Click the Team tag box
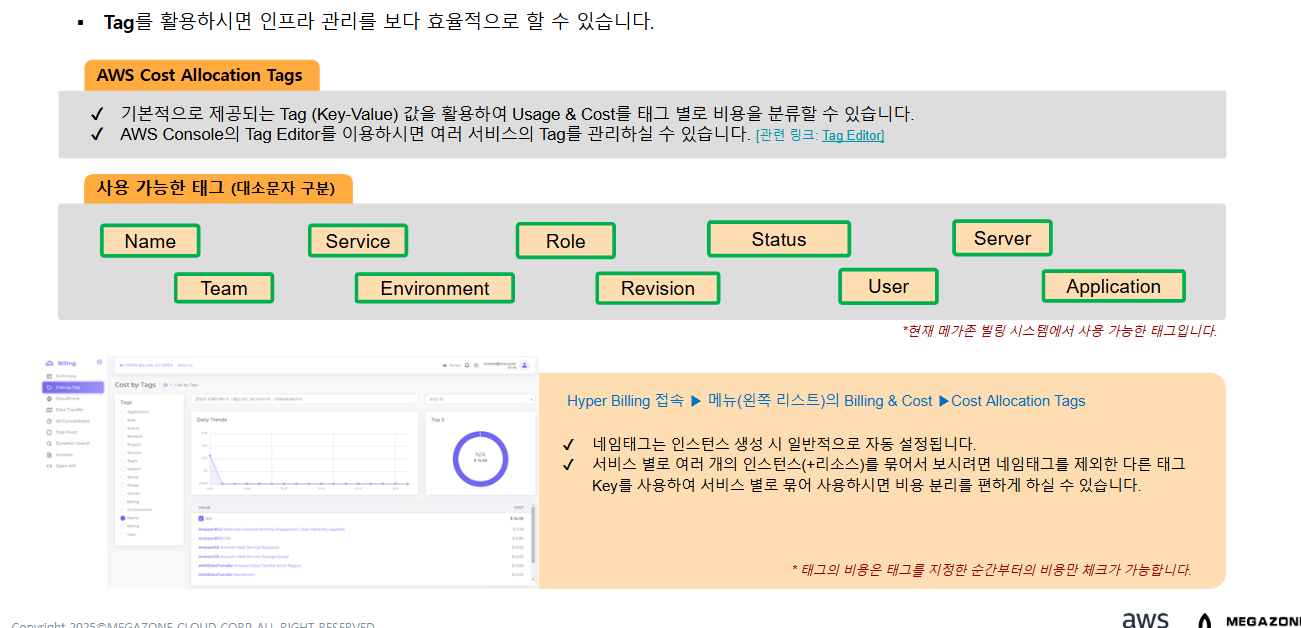The width and height of the screenshot is (1301, 628). pos(224,288)
